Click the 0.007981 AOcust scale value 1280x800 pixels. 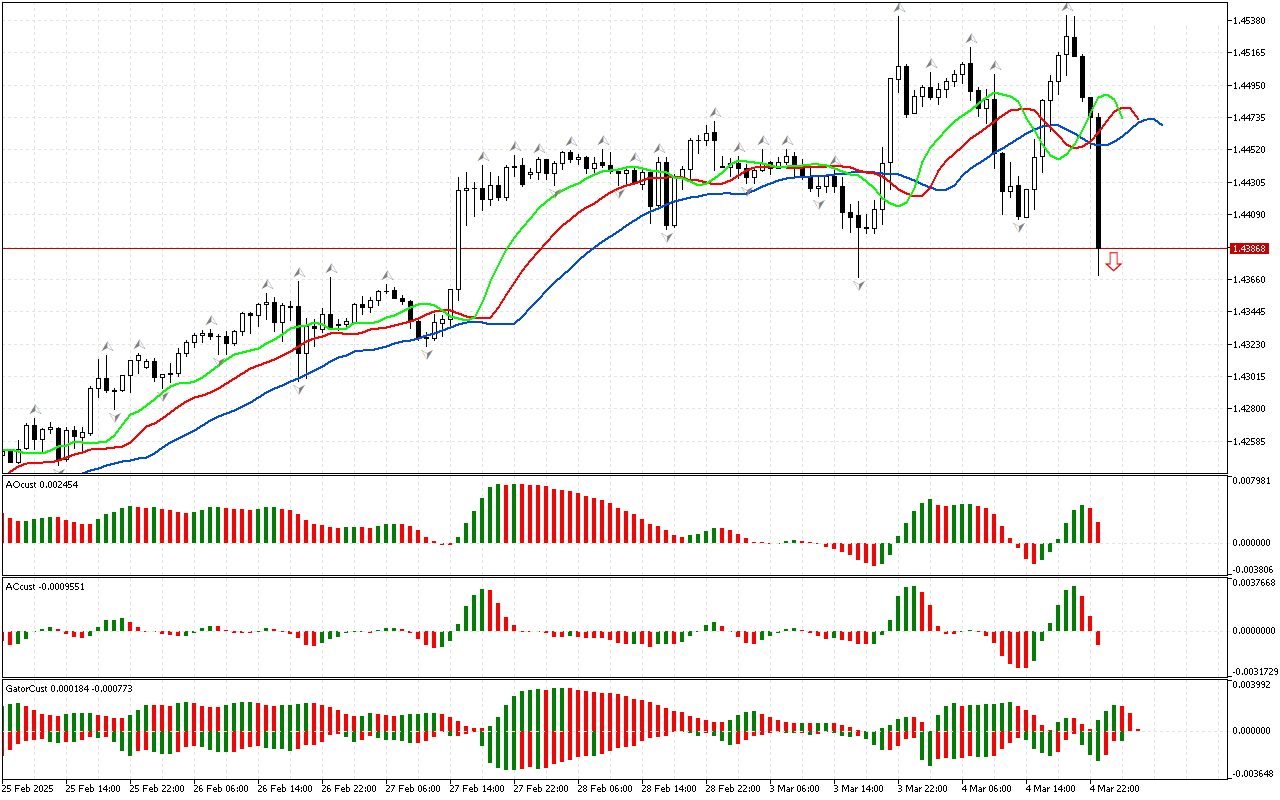[x=1253, y=481]
